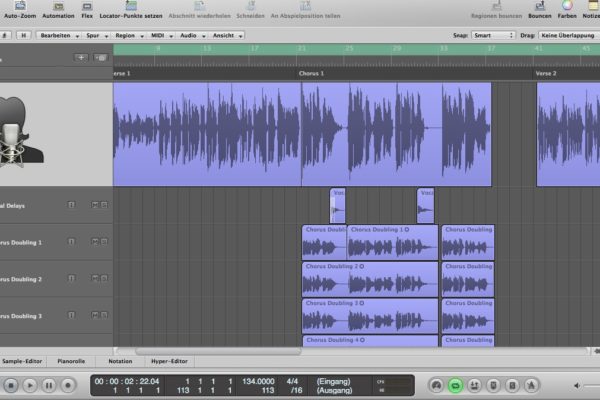Click duplicate track button beside plus

pos(101,58)
